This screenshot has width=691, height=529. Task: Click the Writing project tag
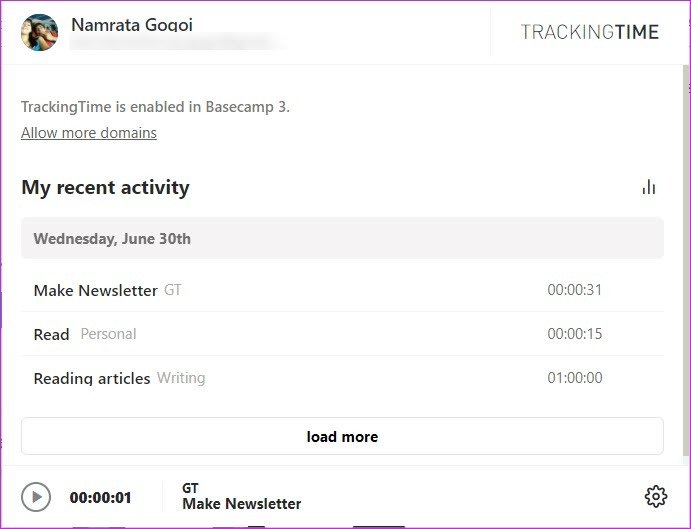point(181,378)
